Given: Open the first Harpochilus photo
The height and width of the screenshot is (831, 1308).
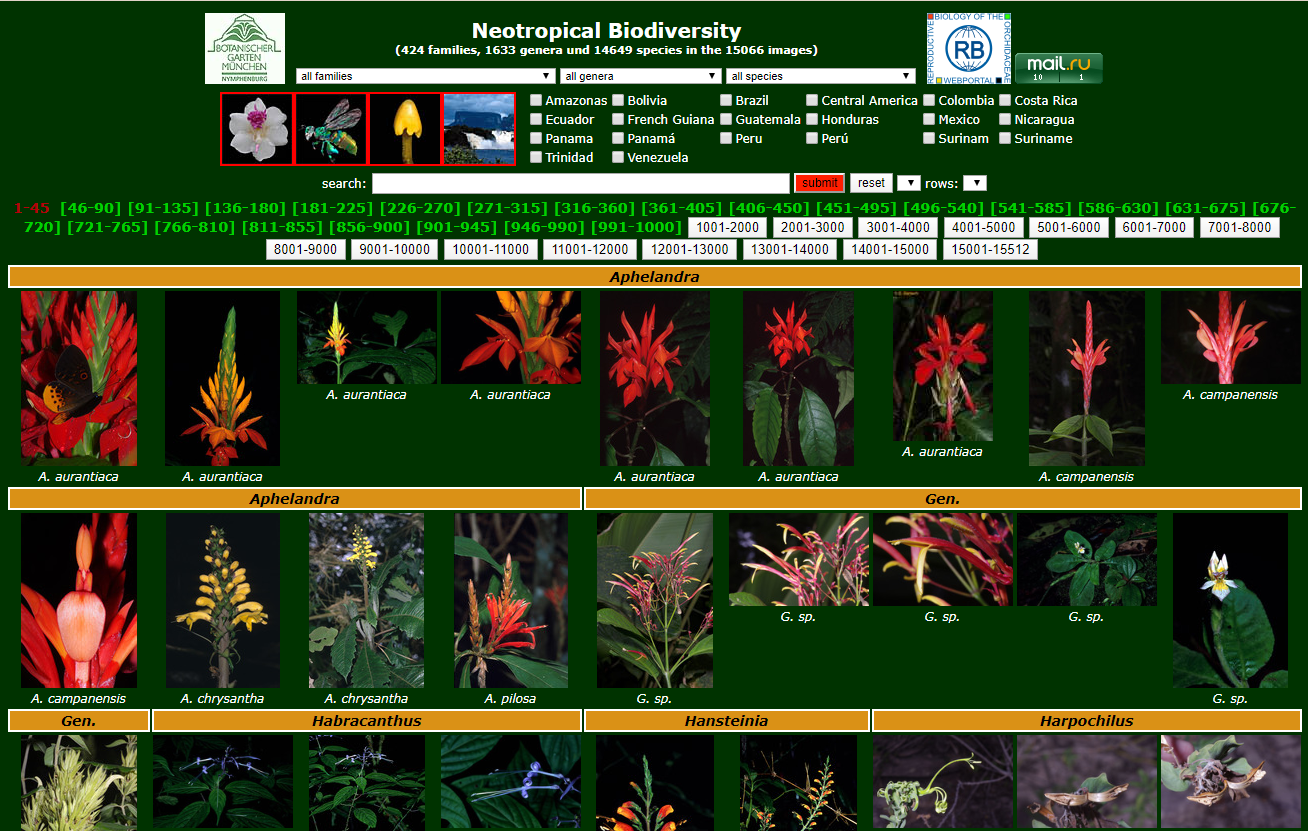Looking at the screenshot, I should pos(943,782).
